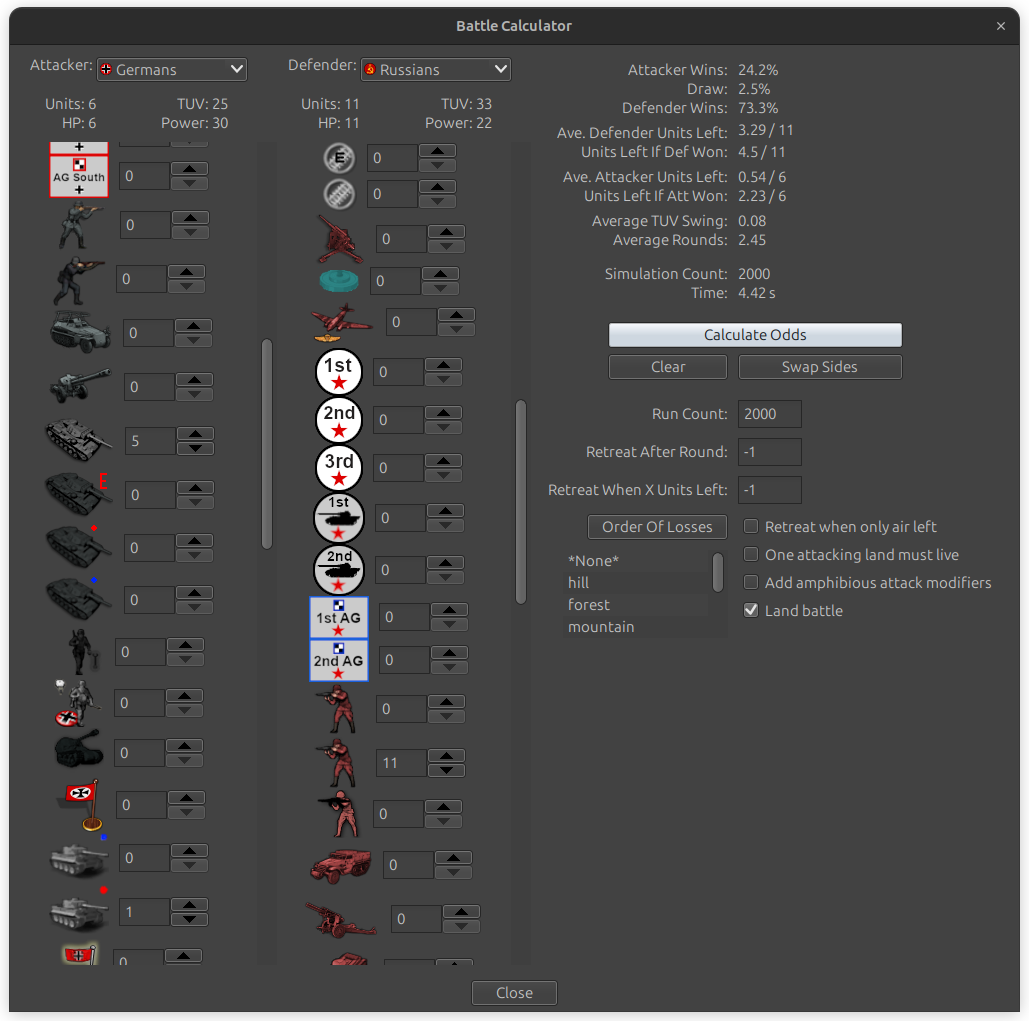1029x1021 pixels.
Task: Click the 1st AG Russian group marker
Action: tap(339, 617)
